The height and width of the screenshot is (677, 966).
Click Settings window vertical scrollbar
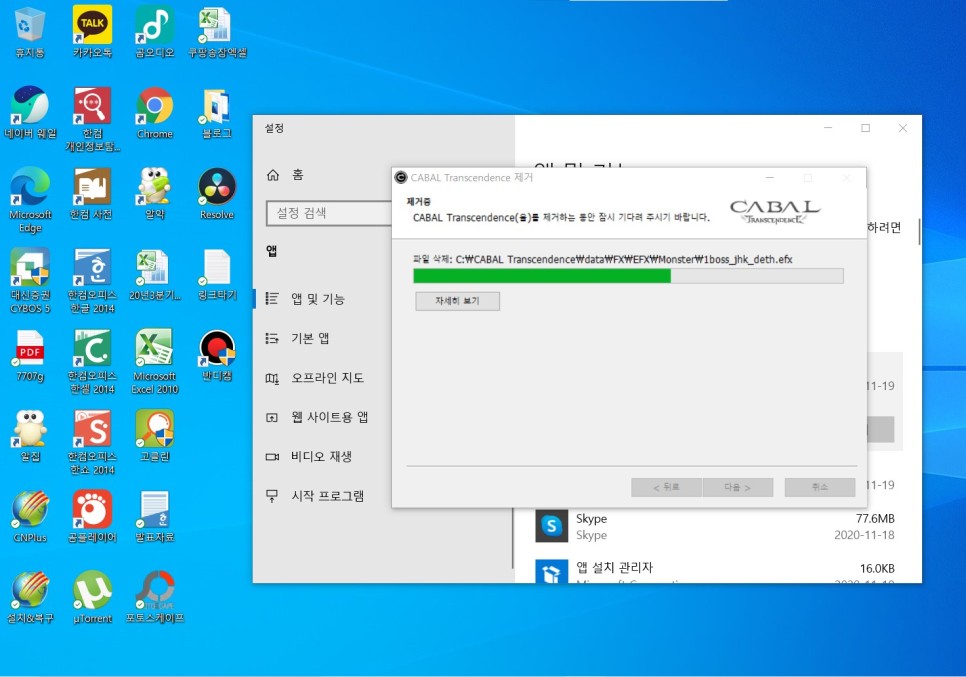[919, 232]
